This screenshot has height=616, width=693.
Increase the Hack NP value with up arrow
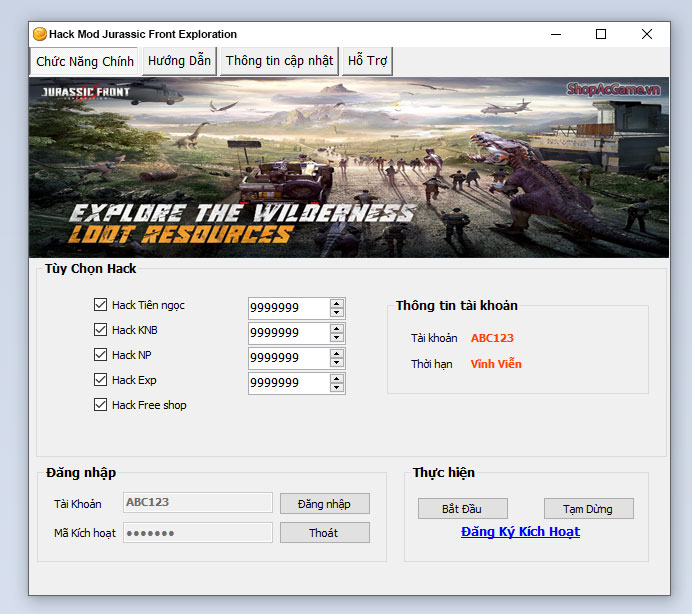(x=337, y=354)
